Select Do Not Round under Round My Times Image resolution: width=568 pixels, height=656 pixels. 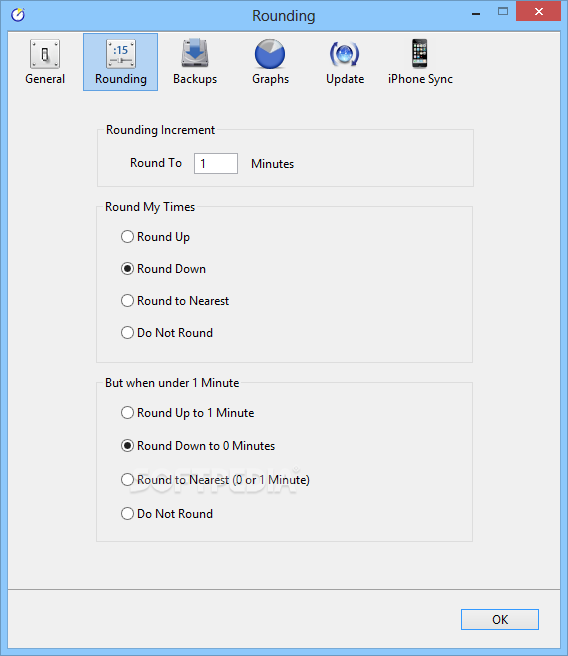click(x=167, y=333)
